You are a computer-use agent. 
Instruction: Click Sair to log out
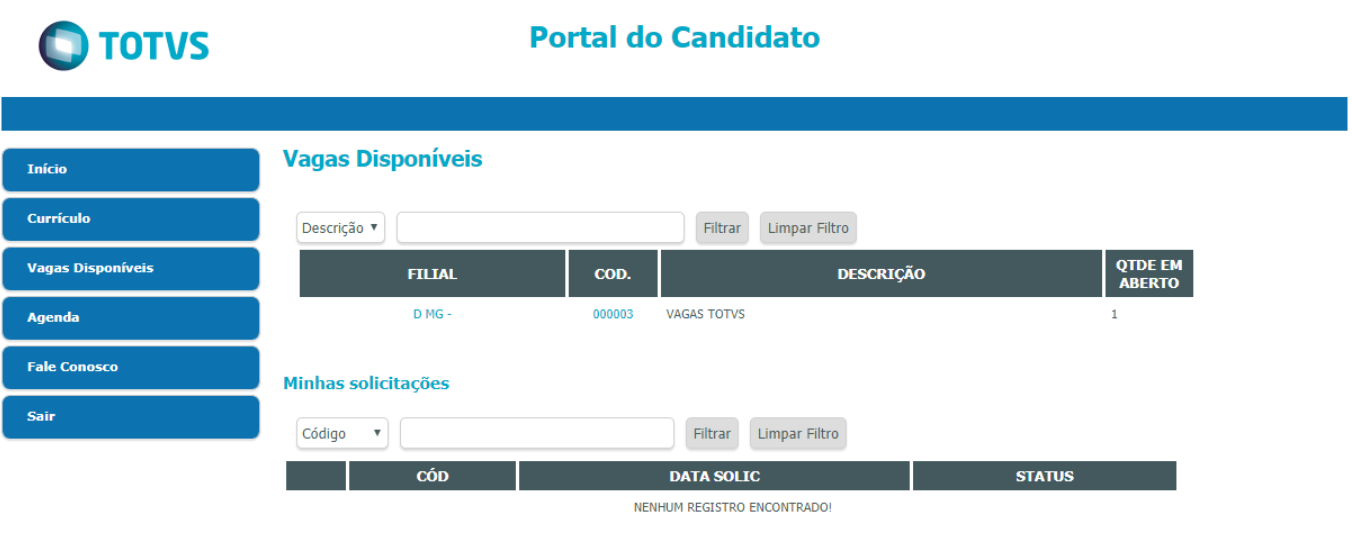(x=131, y=416)
